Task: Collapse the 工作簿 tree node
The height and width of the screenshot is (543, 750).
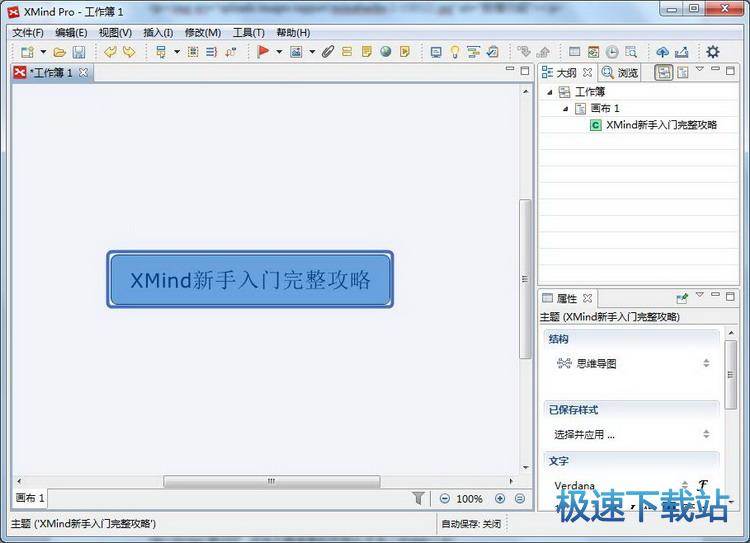Action: 550,92
